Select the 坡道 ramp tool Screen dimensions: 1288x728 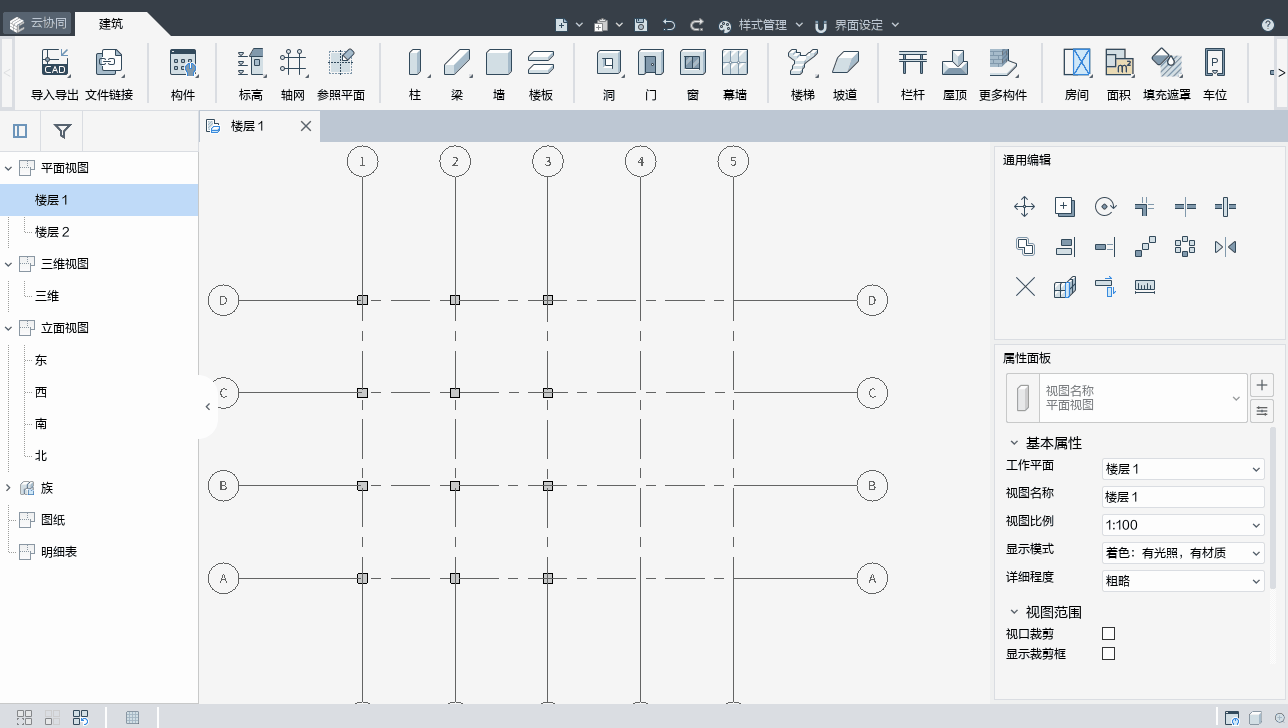point(845,73)
